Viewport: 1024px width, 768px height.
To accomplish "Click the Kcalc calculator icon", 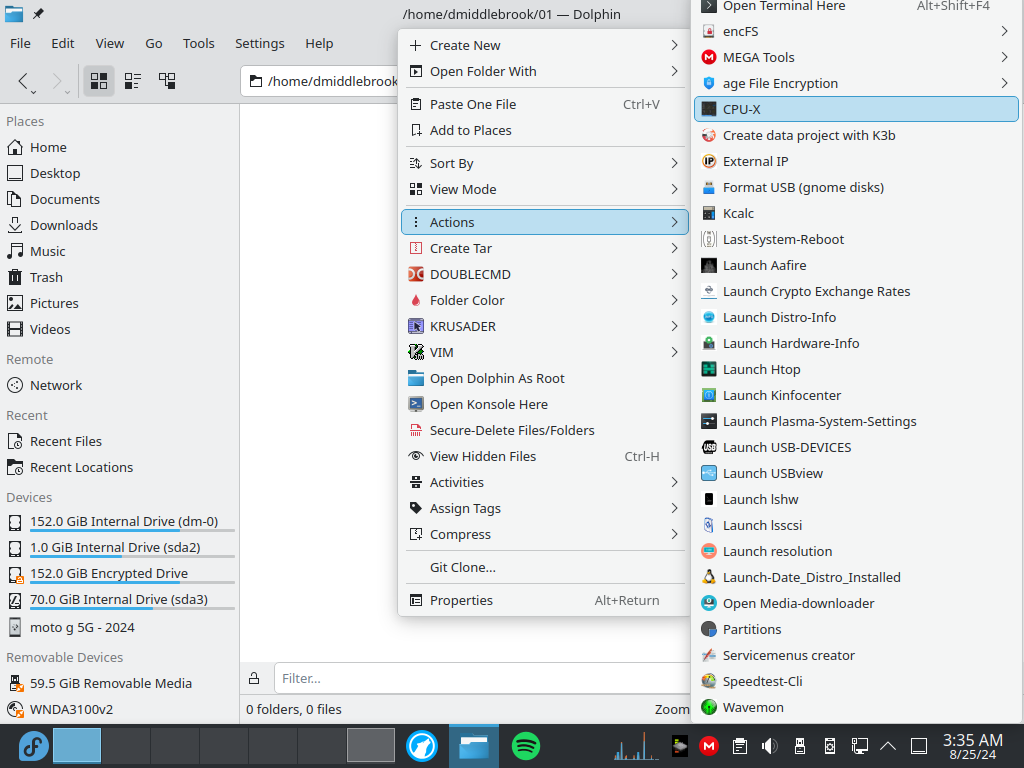I will pos(709,214).
